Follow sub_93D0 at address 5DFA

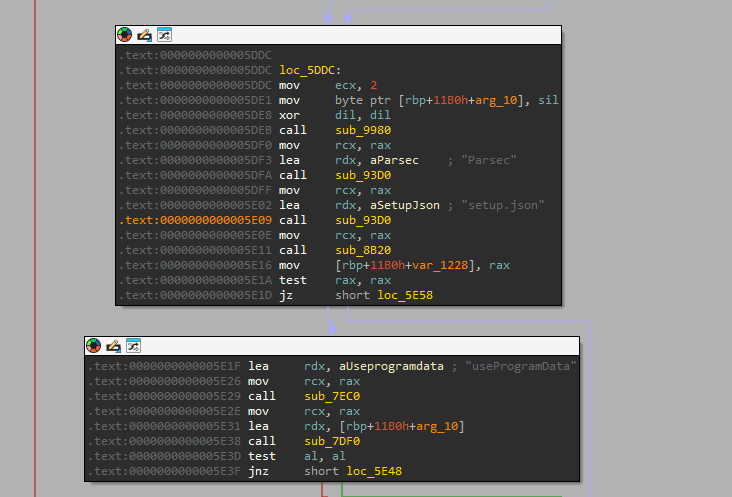363,175
